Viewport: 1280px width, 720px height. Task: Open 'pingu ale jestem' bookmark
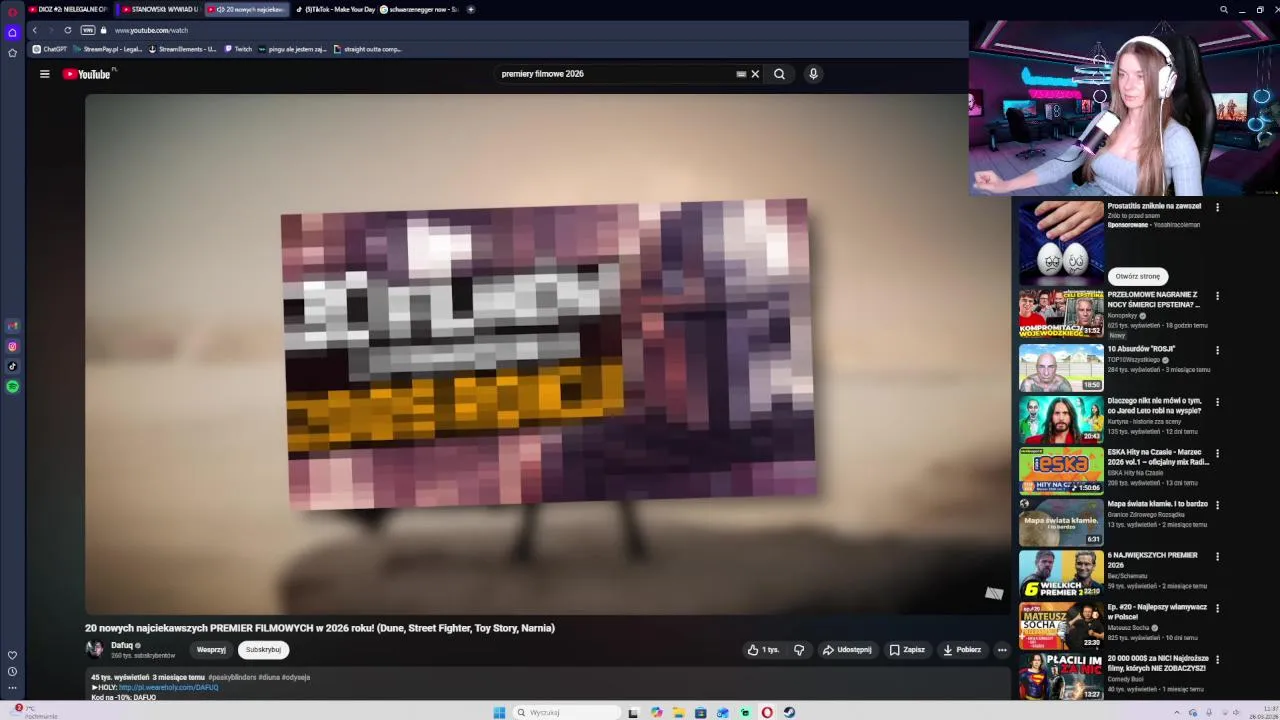[x=293, y=49]
